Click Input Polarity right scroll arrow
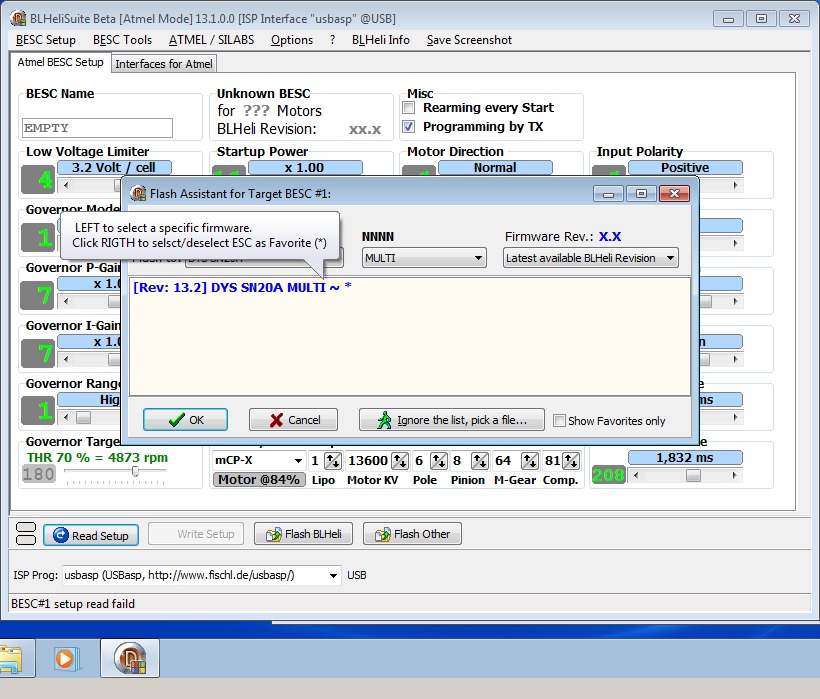 (735, 185)
